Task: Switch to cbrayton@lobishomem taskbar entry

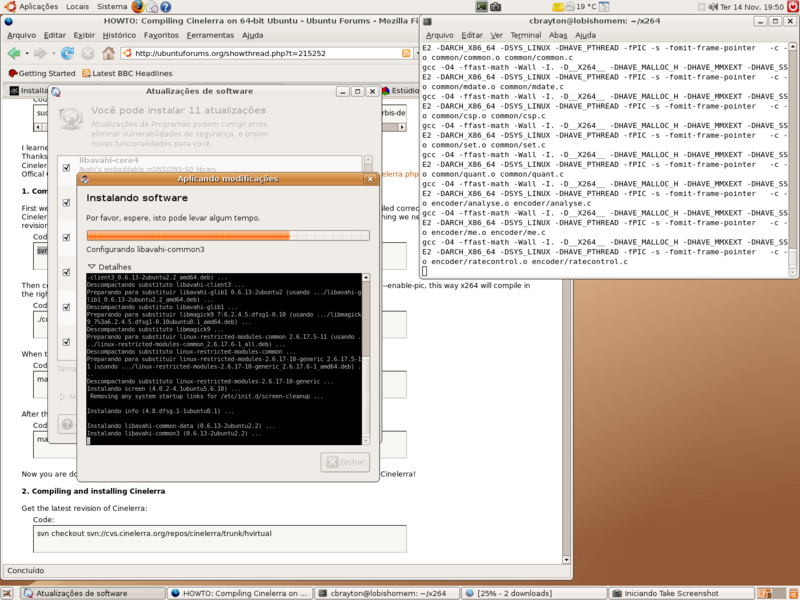Action: click(387, 593)
